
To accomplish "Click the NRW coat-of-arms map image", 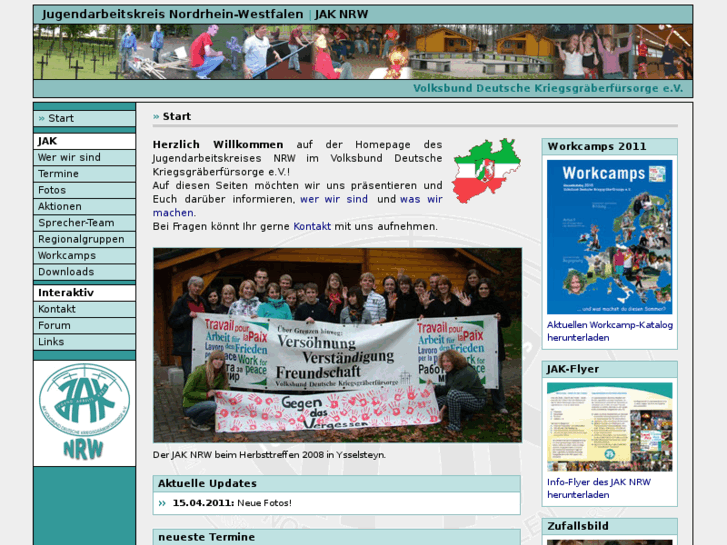I will click(x=487, y=171).
